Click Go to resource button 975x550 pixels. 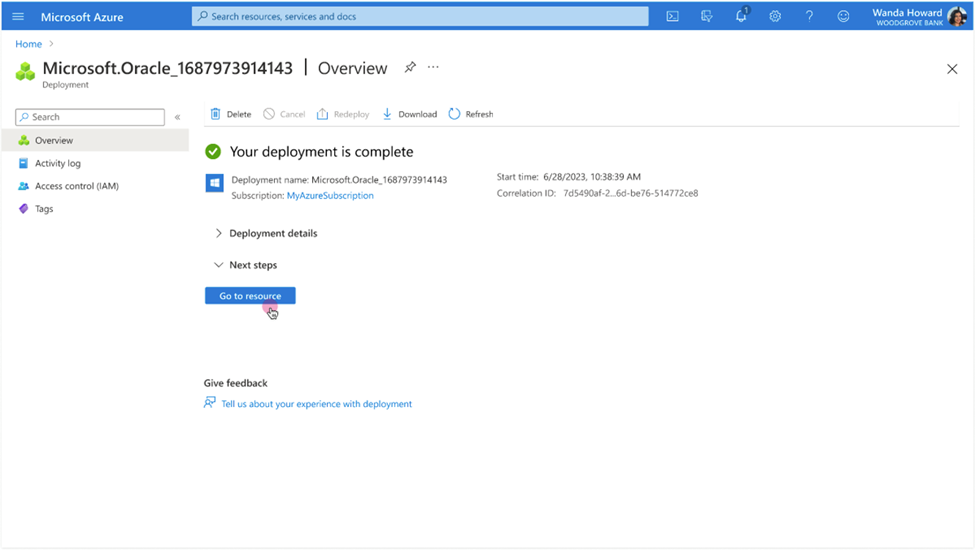pyautogui.click(x=250, y=296)
